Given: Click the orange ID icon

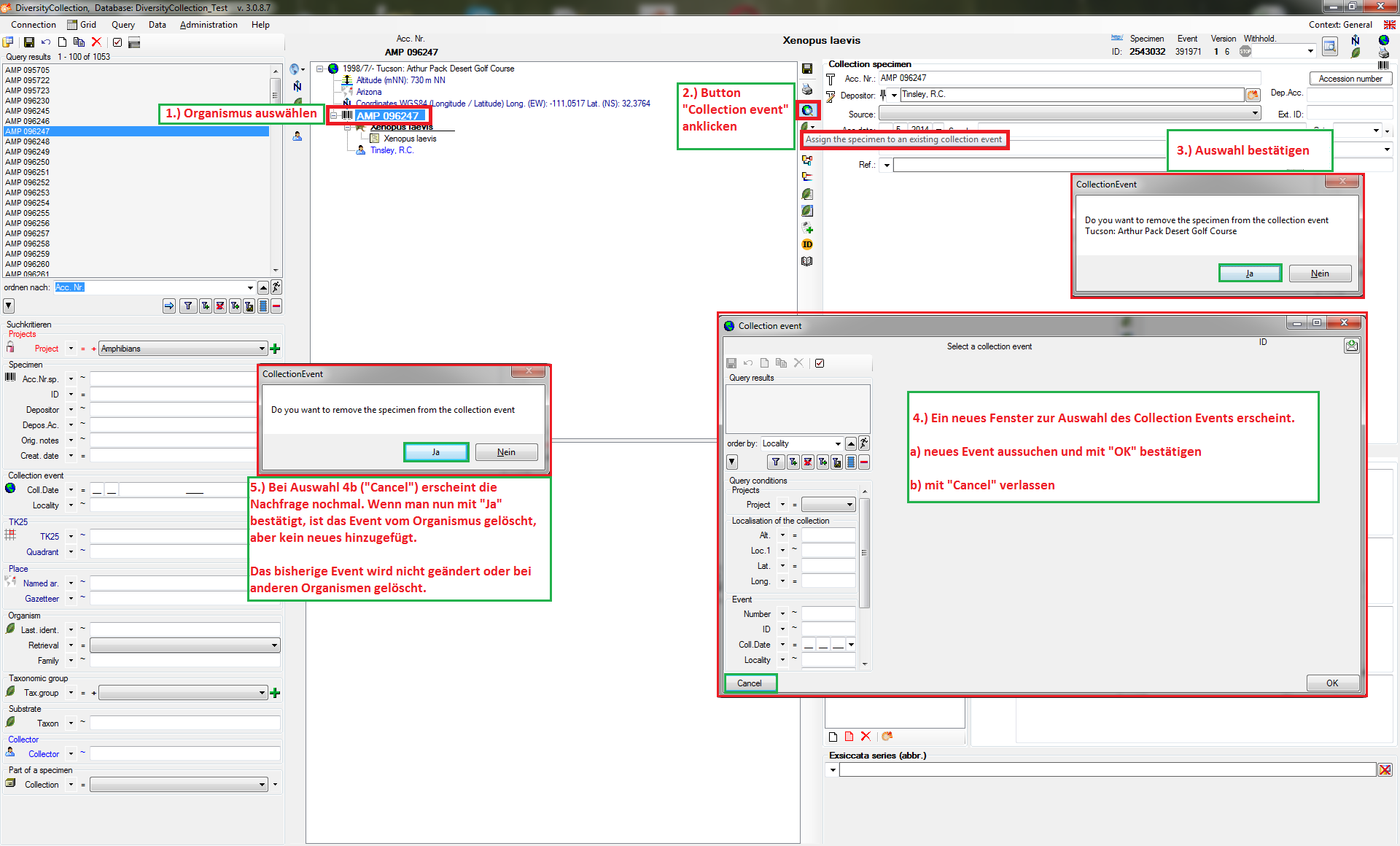Looking at the screenshot, I should click(x=807, y=244).
